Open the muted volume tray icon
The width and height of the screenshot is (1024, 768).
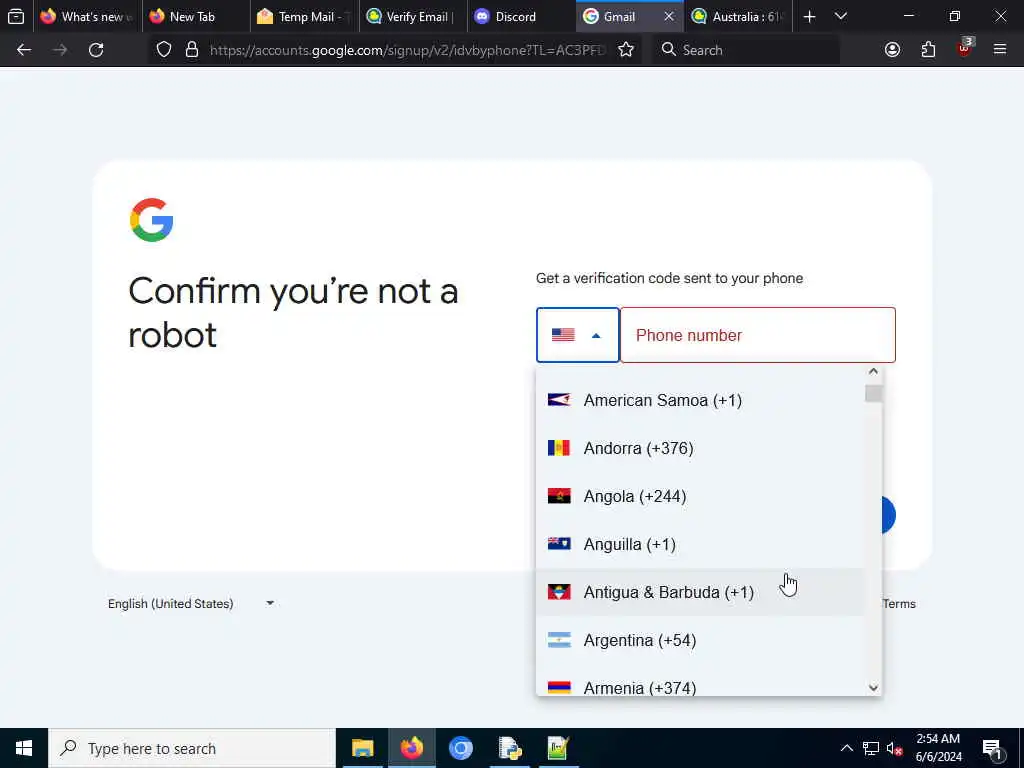pyautogui.click(x=894, y=748)
